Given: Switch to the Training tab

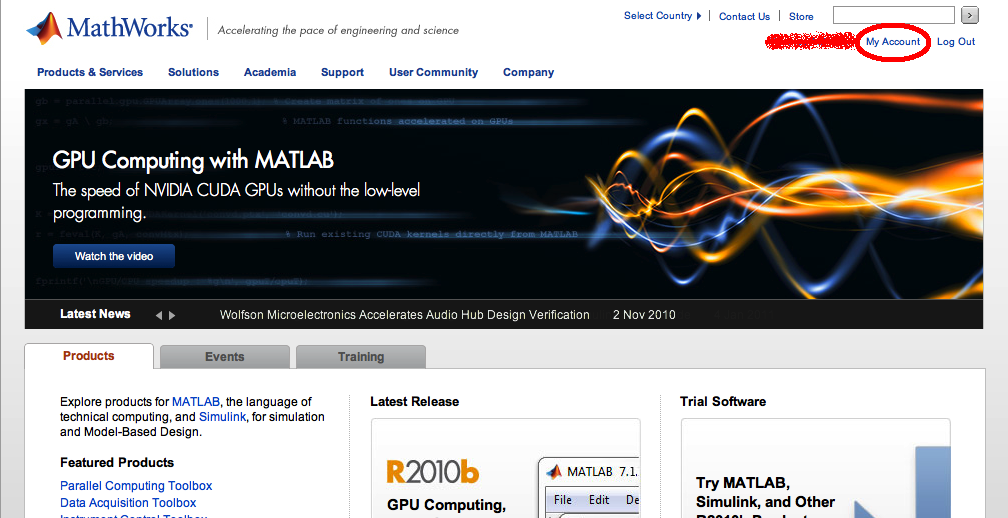Looking at the screenshot, I should pos(361,357).
